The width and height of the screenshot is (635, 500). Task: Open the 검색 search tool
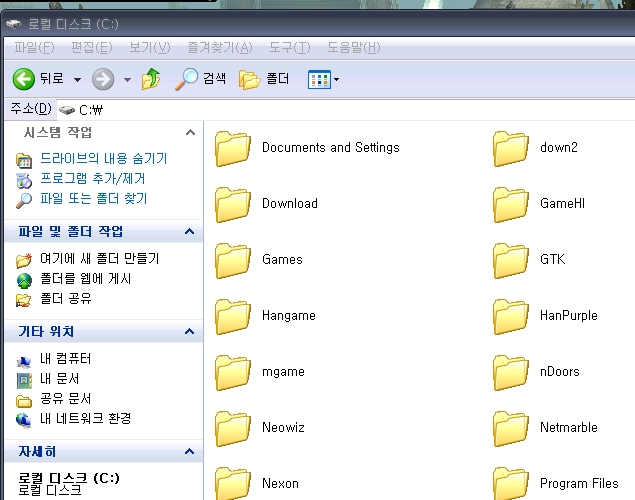point(200,79)
